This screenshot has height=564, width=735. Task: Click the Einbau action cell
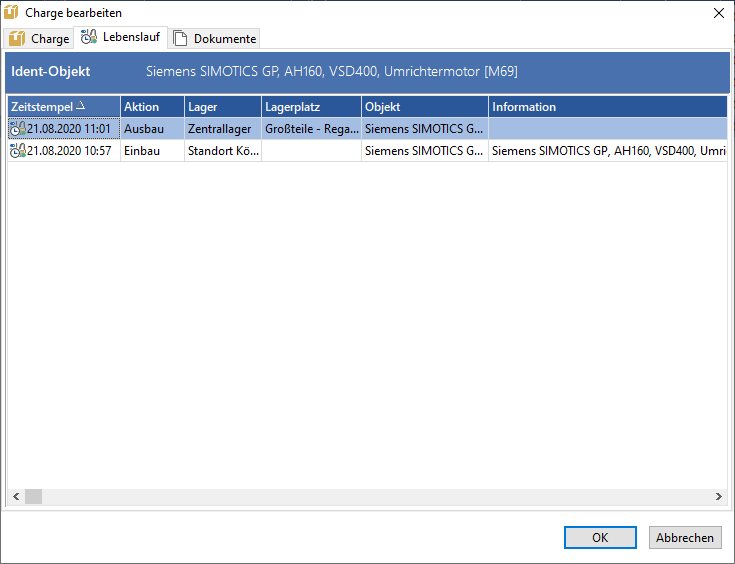152,151
